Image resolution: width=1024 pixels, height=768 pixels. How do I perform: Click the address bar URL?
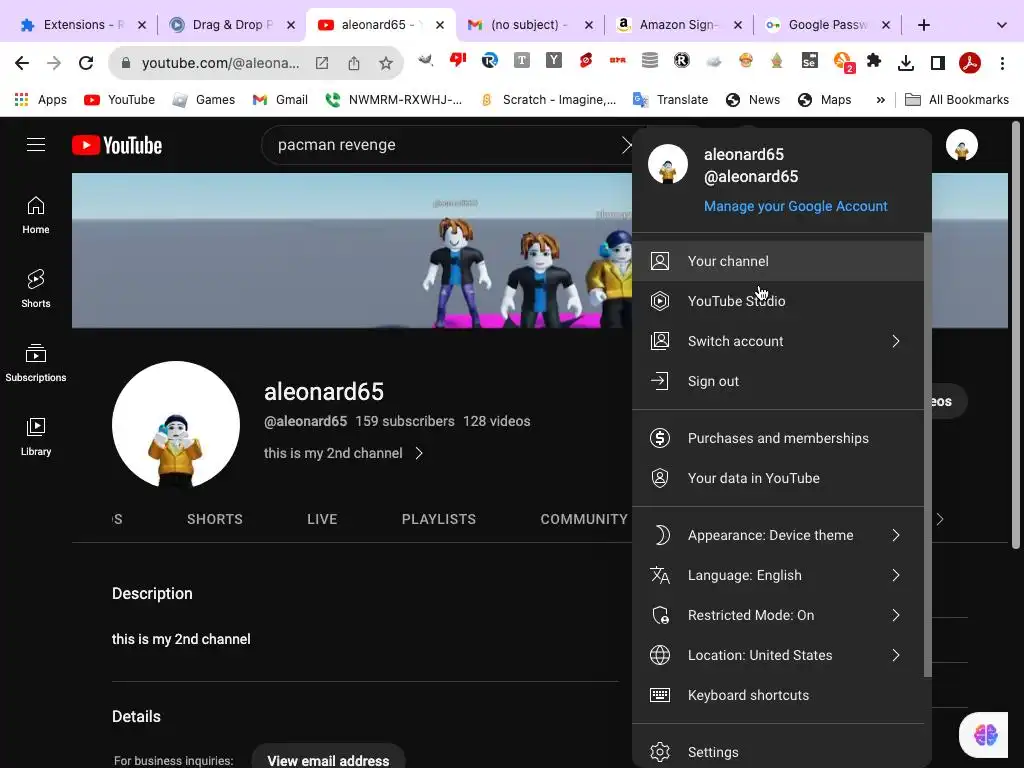pyautogui.click(x=220, y=63)
